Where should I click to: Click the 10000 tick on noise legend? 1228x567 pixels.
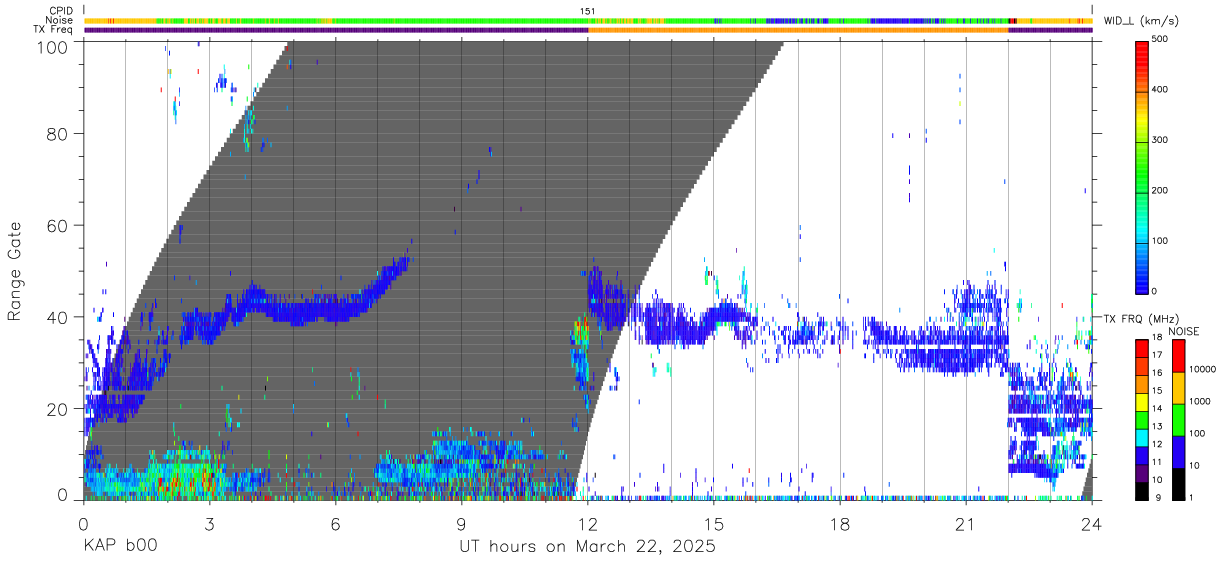1202,368
